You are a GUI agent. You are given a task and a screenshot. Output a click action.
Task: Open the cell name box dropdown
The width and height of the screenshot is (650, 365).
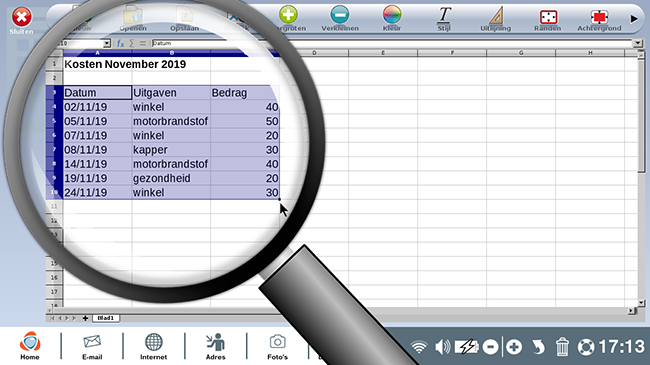coord(107,43)
